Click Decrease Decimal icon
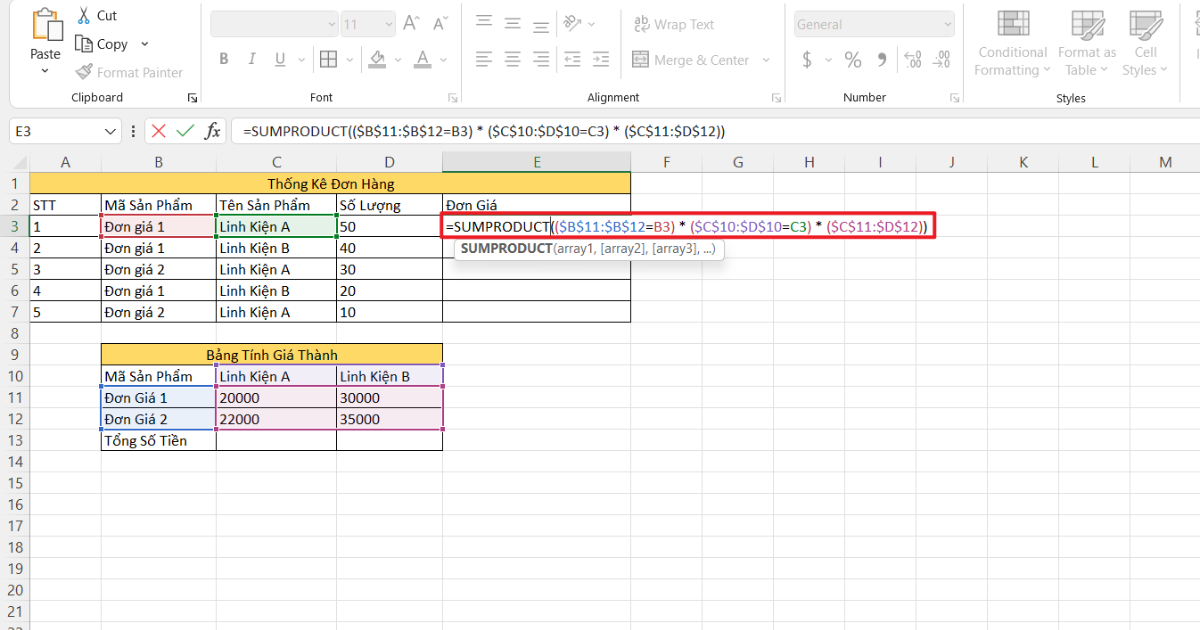Image resolution: width=1200 pixels, height=630 pixels. coord(942,60)
